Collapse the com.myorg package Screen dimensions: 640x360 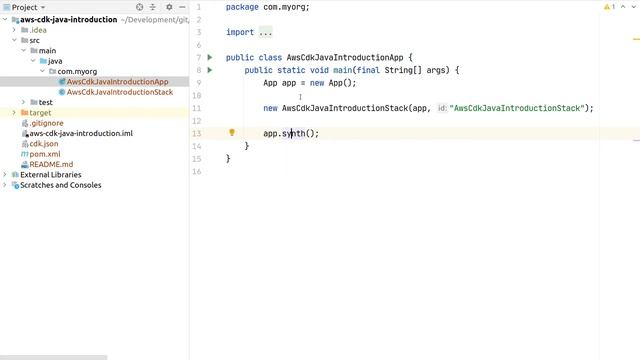(42, 71)
